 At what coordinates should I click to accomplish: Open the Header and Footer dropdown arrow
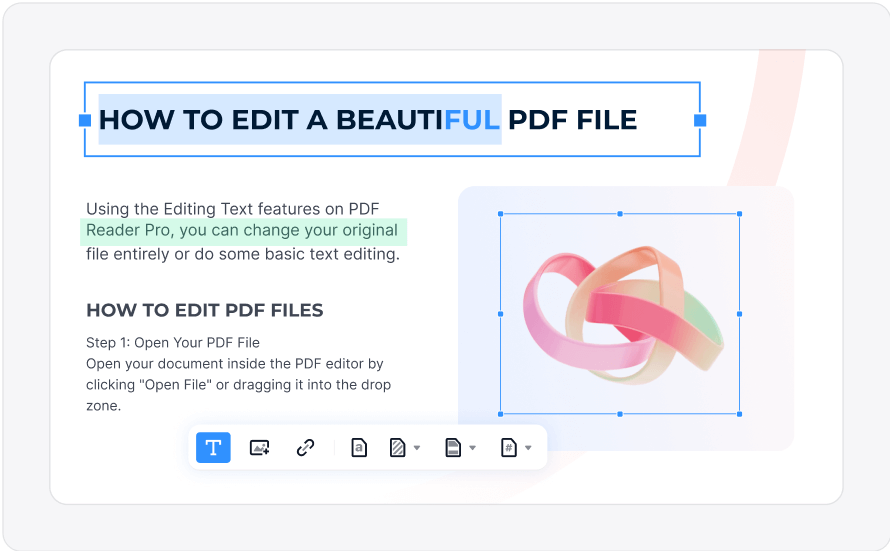(x=473, y=448)
